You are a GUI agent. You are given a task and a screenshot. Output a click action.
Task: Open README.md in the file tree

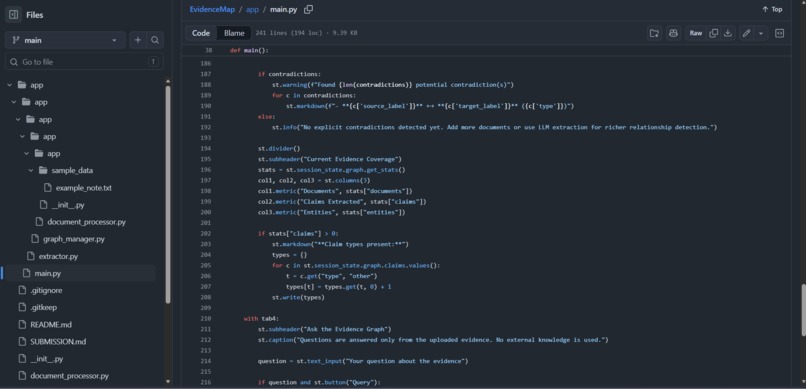click(x=51, y=325)
